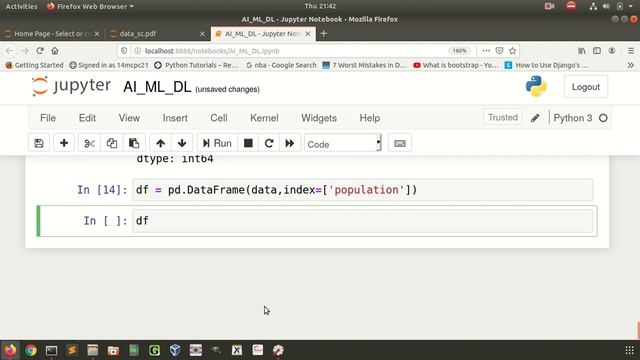
Task: Toggle Firefox sidebar icon
Action: coord(597,51)
